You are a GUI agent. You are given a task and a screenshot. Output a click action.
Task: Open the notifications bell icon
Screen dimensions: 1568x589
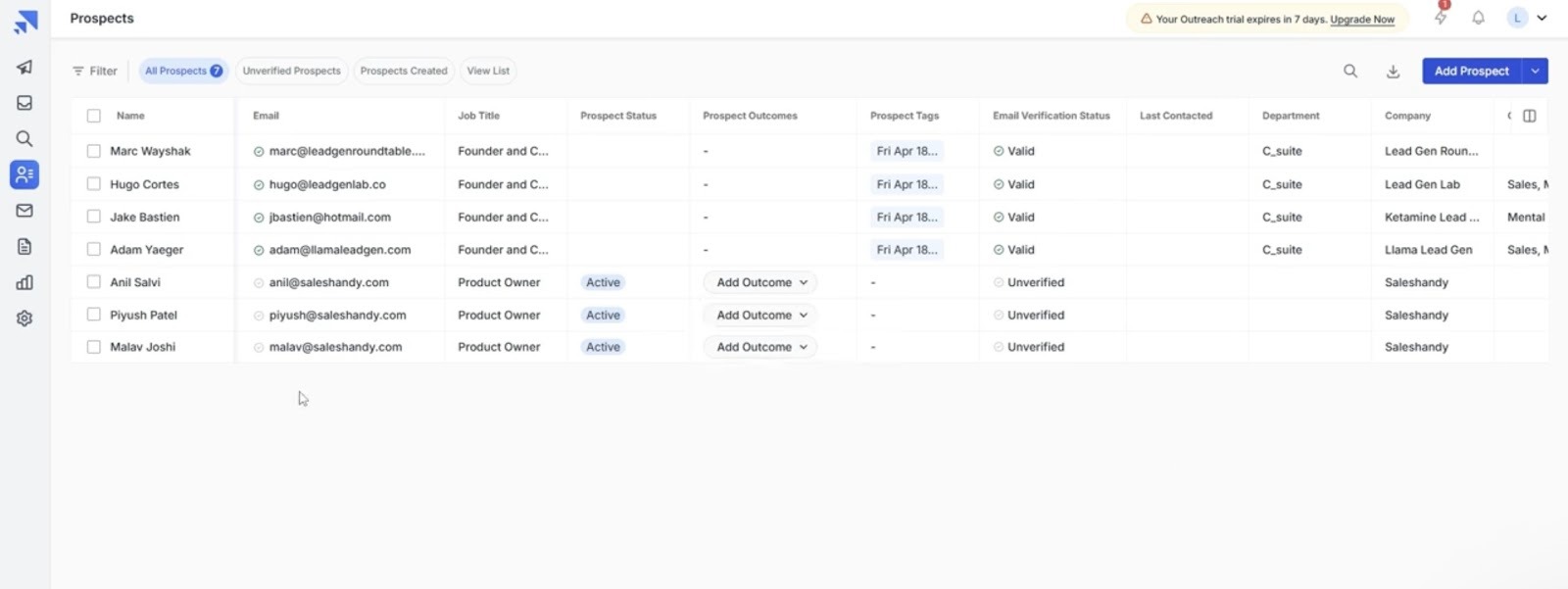1478,18
